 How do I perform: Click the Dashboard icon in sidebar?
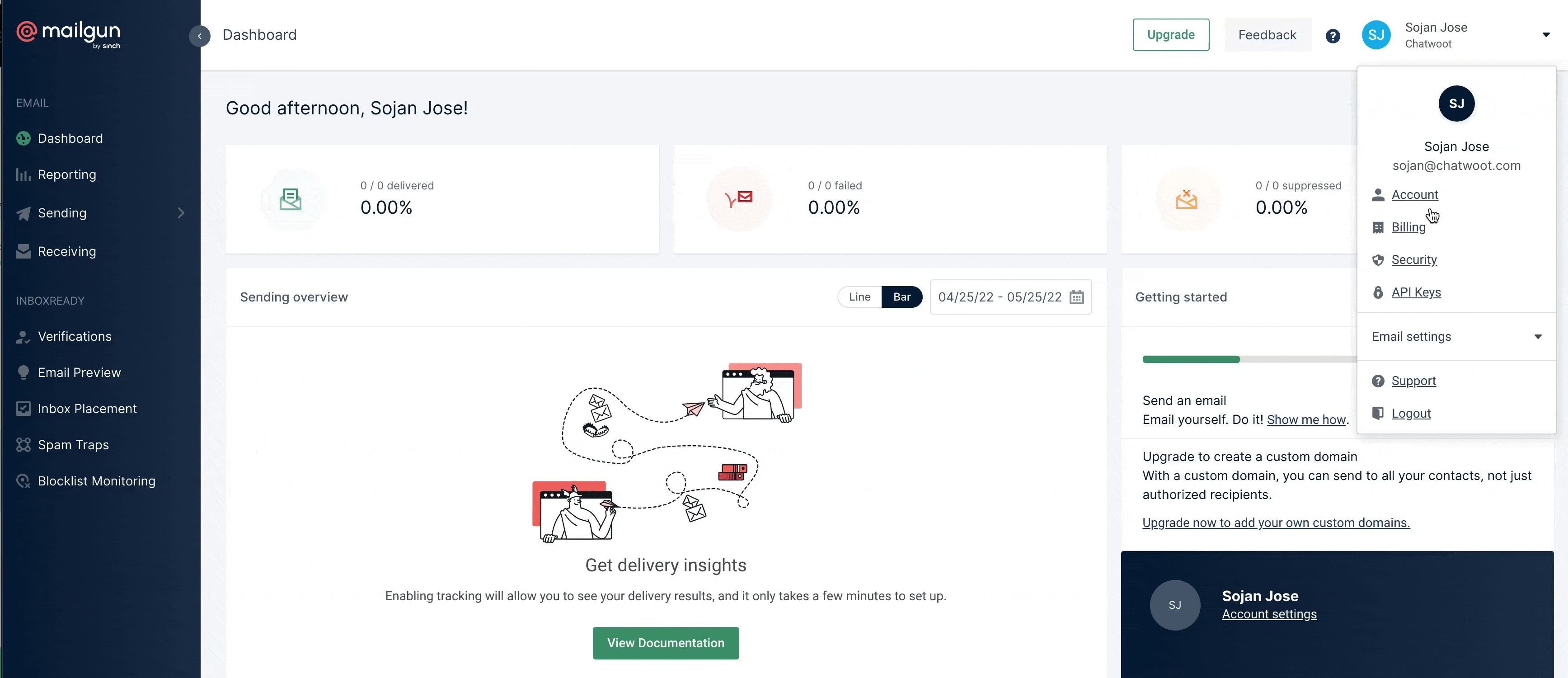click(x=23, y=138)
